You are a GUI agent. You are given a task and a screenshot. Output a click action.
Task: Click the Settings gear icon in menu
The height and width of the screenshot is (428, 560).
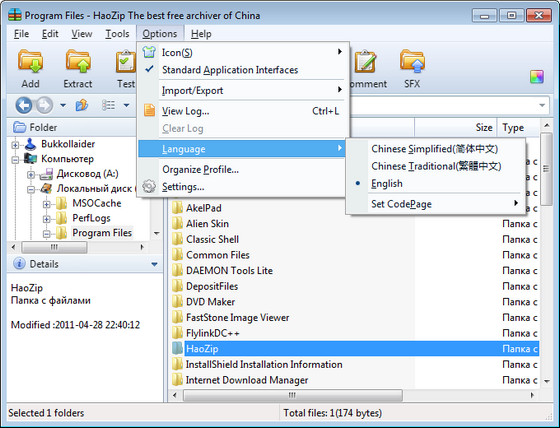click(x=149, y=186)
